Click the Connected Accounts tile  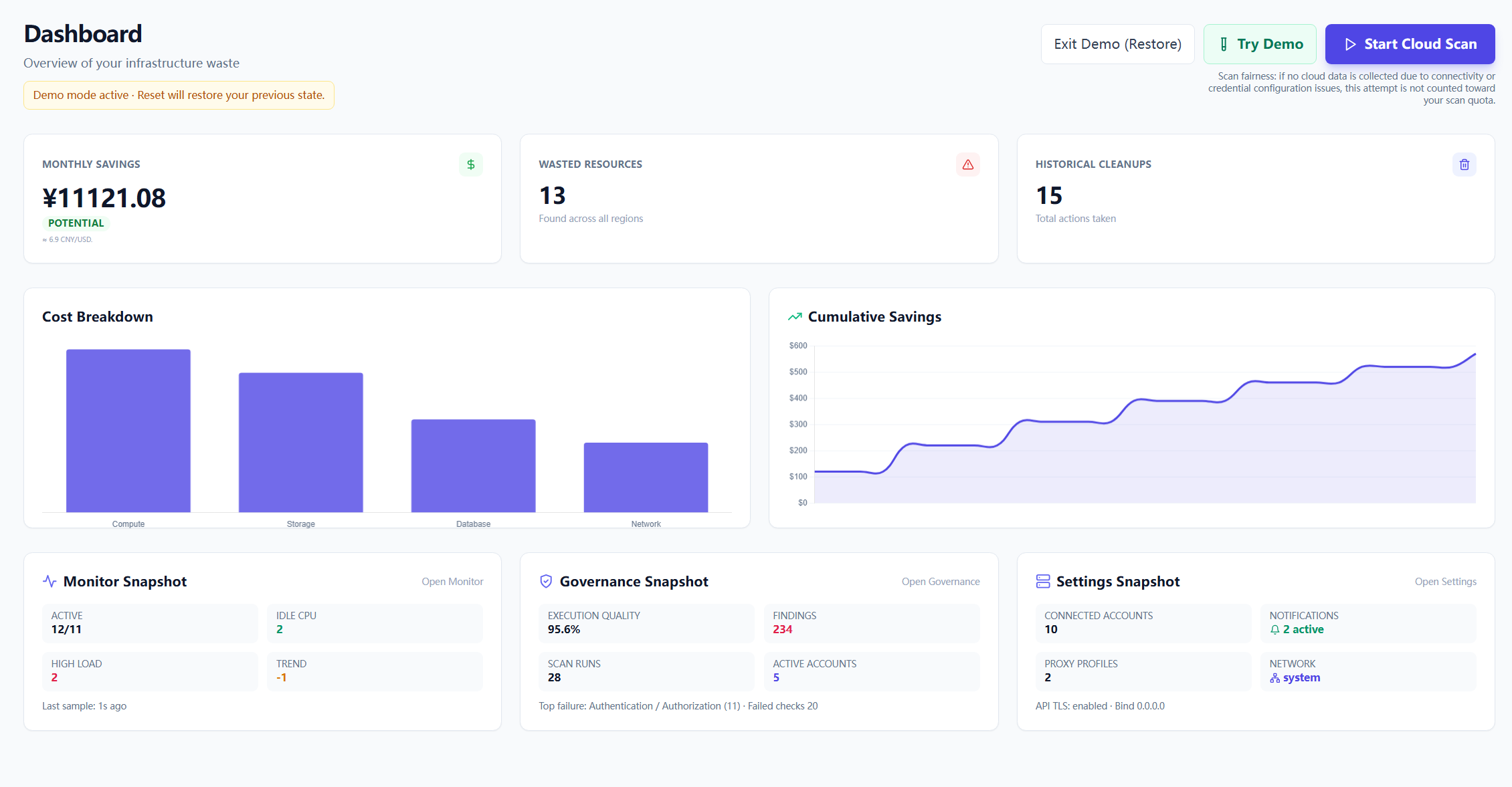pyautogui.click(x=1143, y=623)
